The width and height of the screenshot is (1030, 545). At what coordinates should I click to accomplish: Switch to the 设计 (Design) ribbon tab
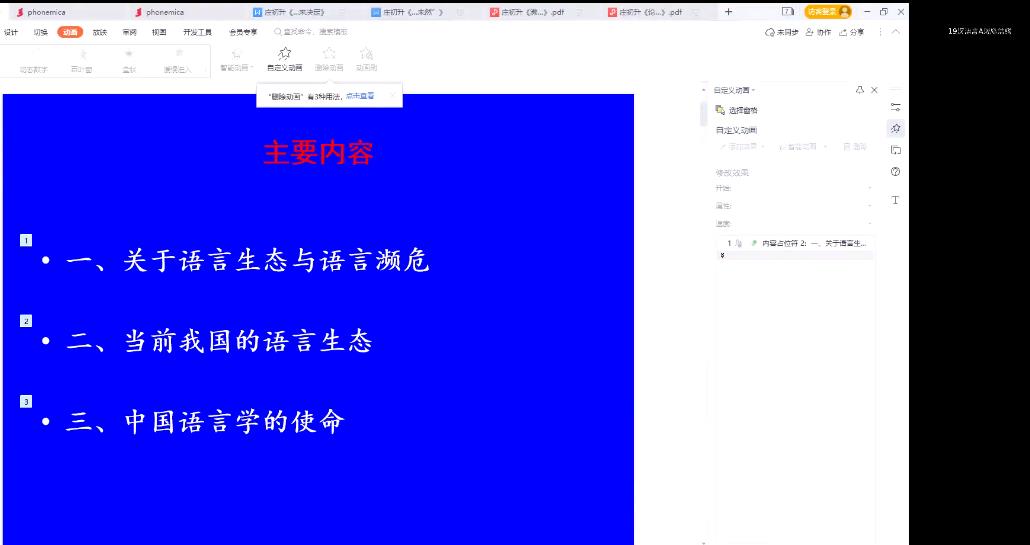(x=11, y=32)
